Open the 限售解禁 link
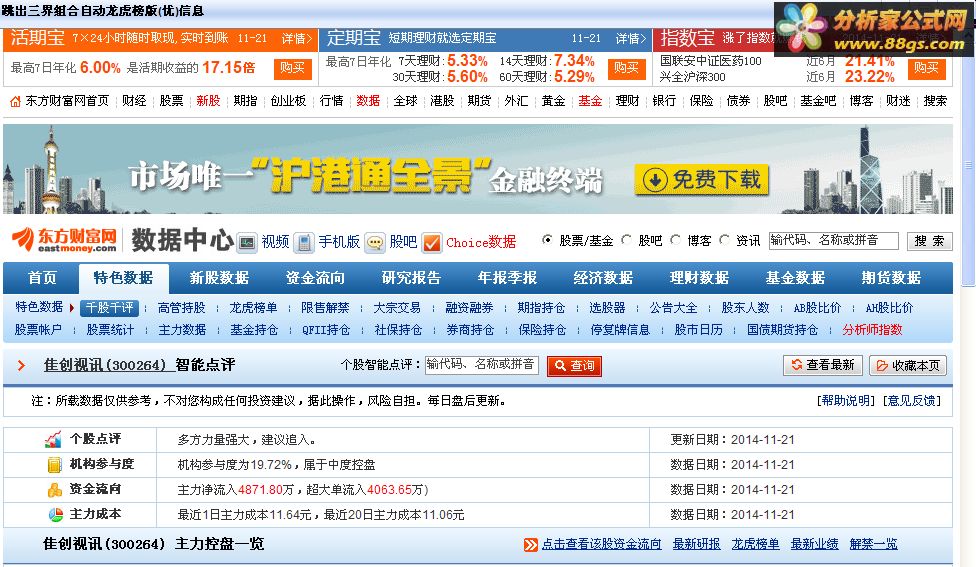This screenshot has height=567, width=976. [325, 308]
